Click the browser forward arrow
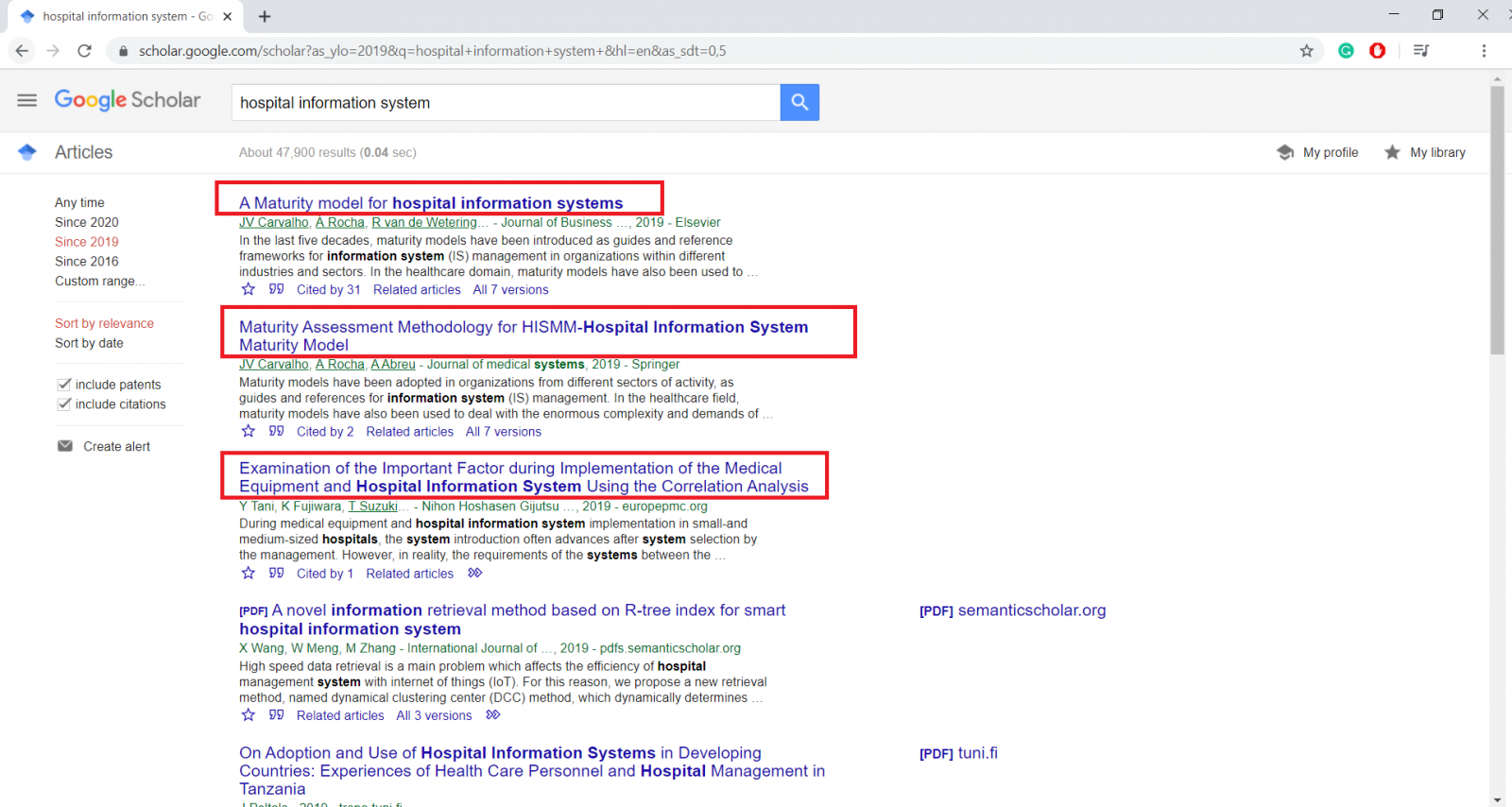The height and width of the screenshot is (807, 1512). 53,51
